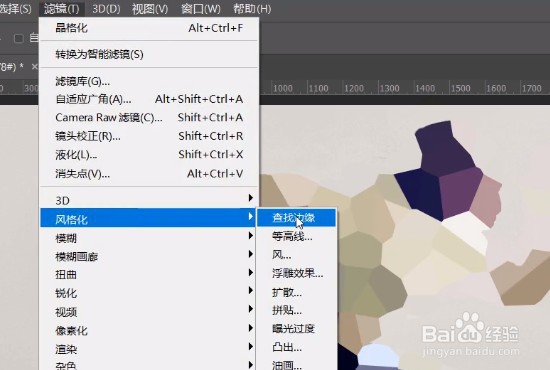
Task: Apply the 查找边缘 filter
Action: click(297, 218)
